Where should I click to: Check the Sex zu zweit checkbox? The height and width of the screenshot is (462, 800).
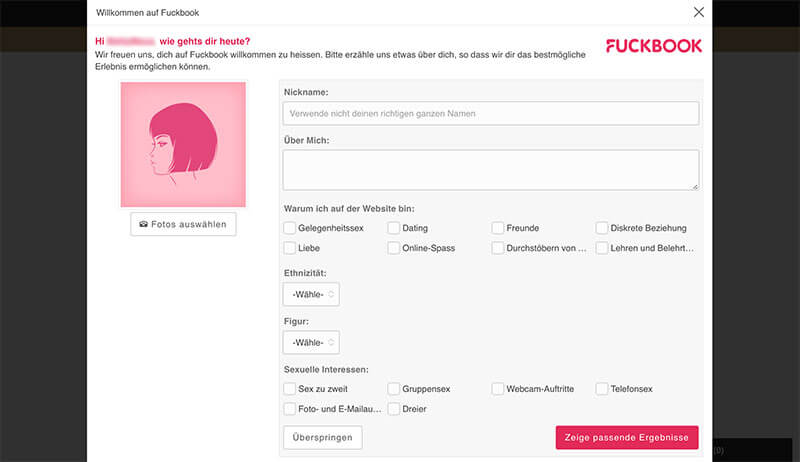point(290,389)
